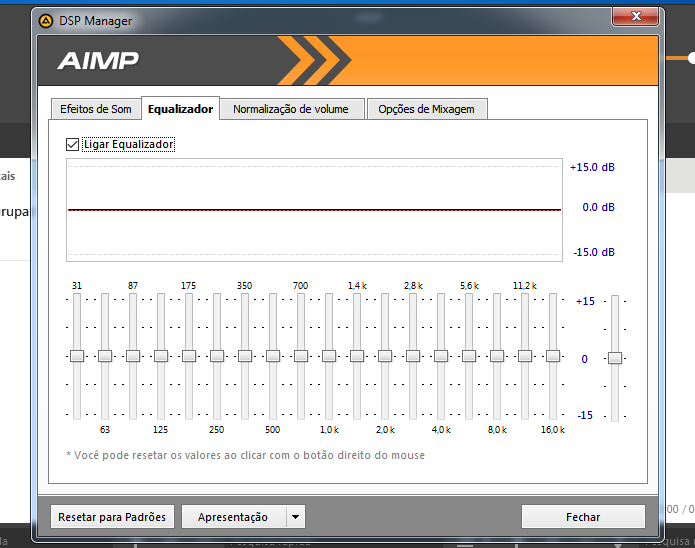
Task: Click the 31 Hz band slider handle
Action: [x=77, y=356]
